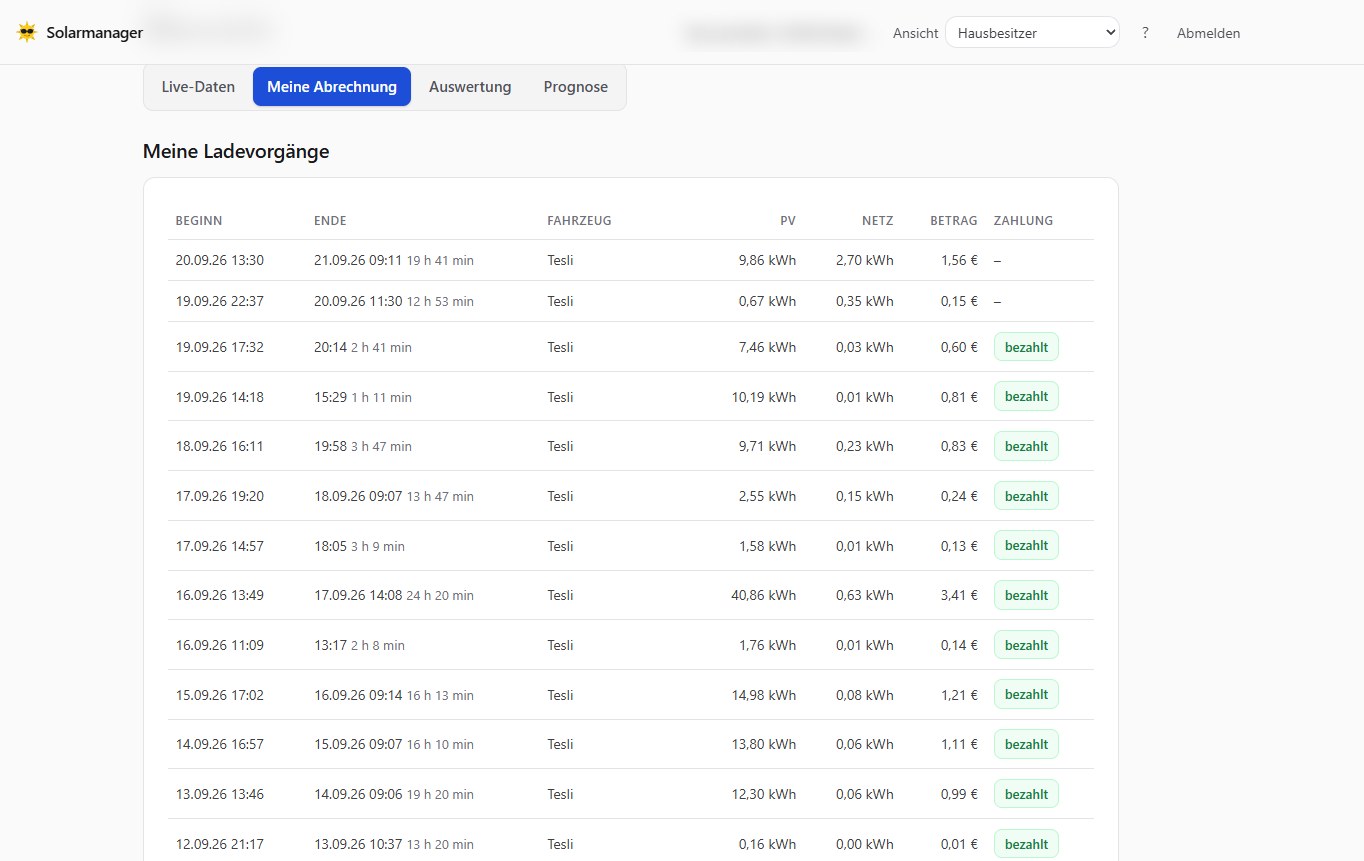Click start time 16.09.26 11:09
Viewport: 1364px width, 861px height.
coord(220,645)
